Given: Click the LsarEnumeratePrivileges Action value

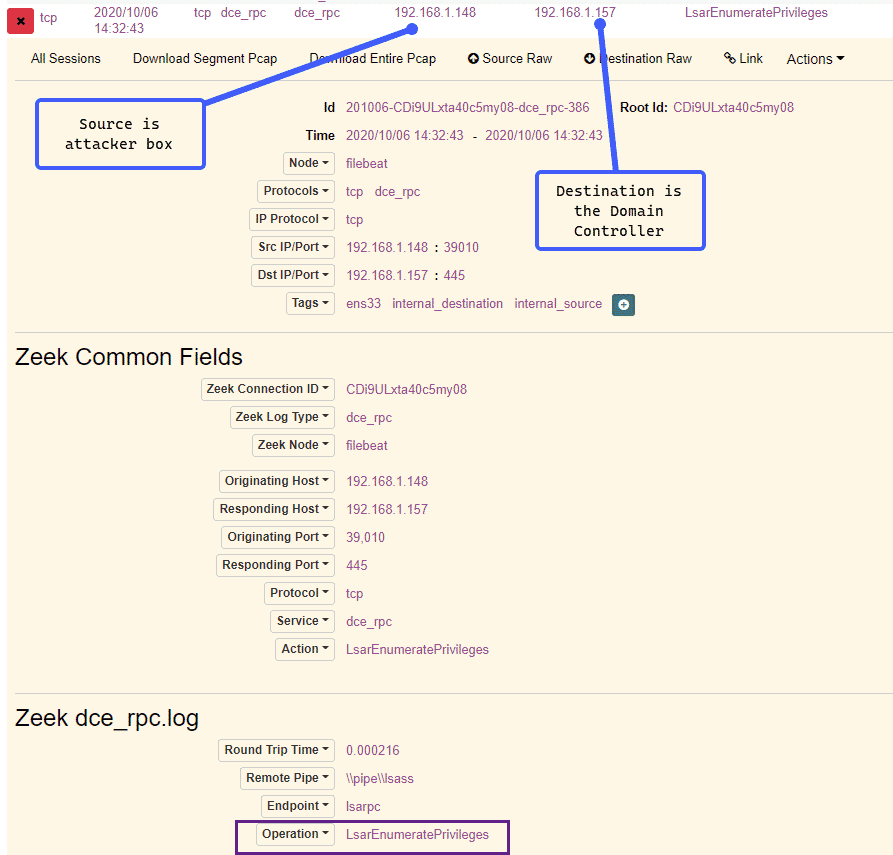Looking at the screenshot, I should [x=417, y=650].
